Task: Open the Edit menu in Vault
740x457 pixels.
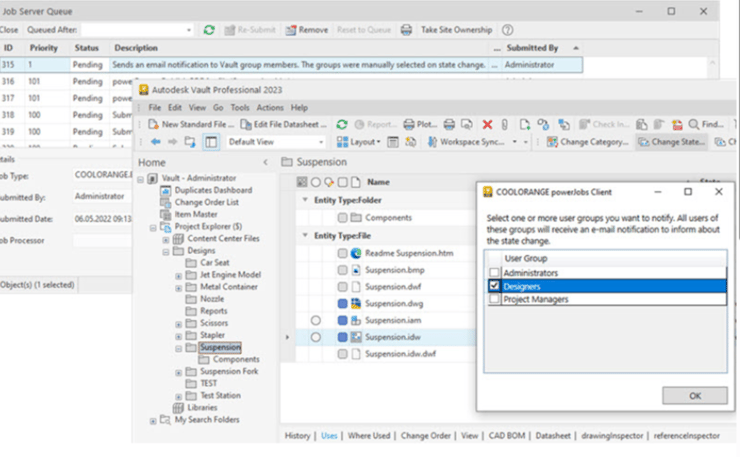Action: pos(175,108)
